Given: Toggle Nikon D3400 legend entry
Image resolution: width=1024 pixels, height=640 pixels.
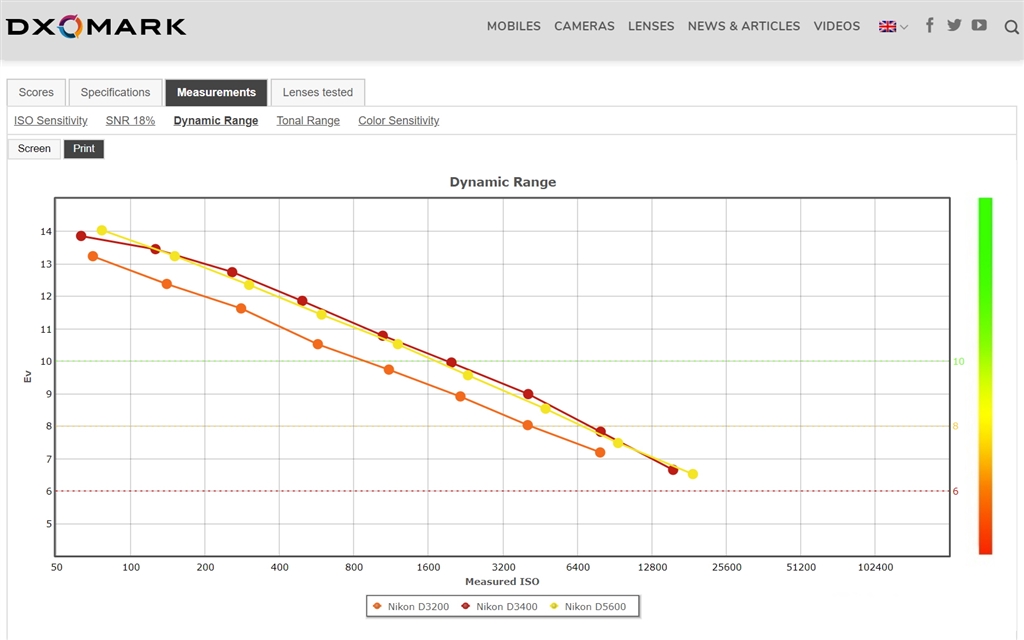Looking at the screenshot, I should tap(499, 606).
